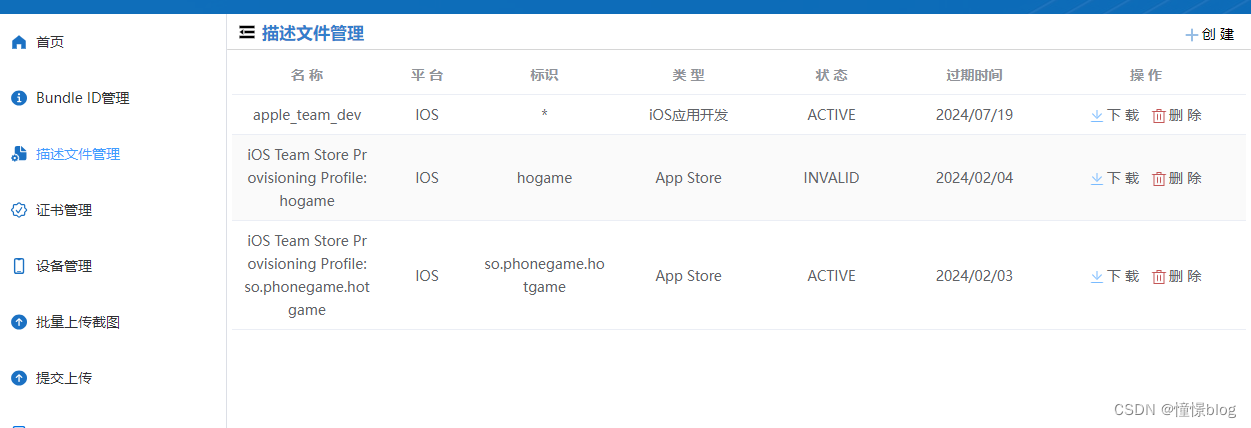Click the plus icon next to 创建

pos(1191,34)
